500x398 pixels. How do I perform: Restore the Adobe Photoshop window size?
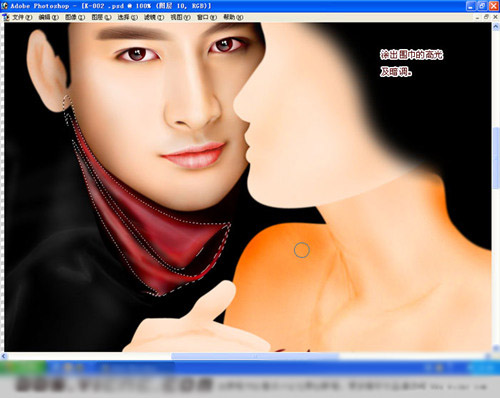pos(482,6)
